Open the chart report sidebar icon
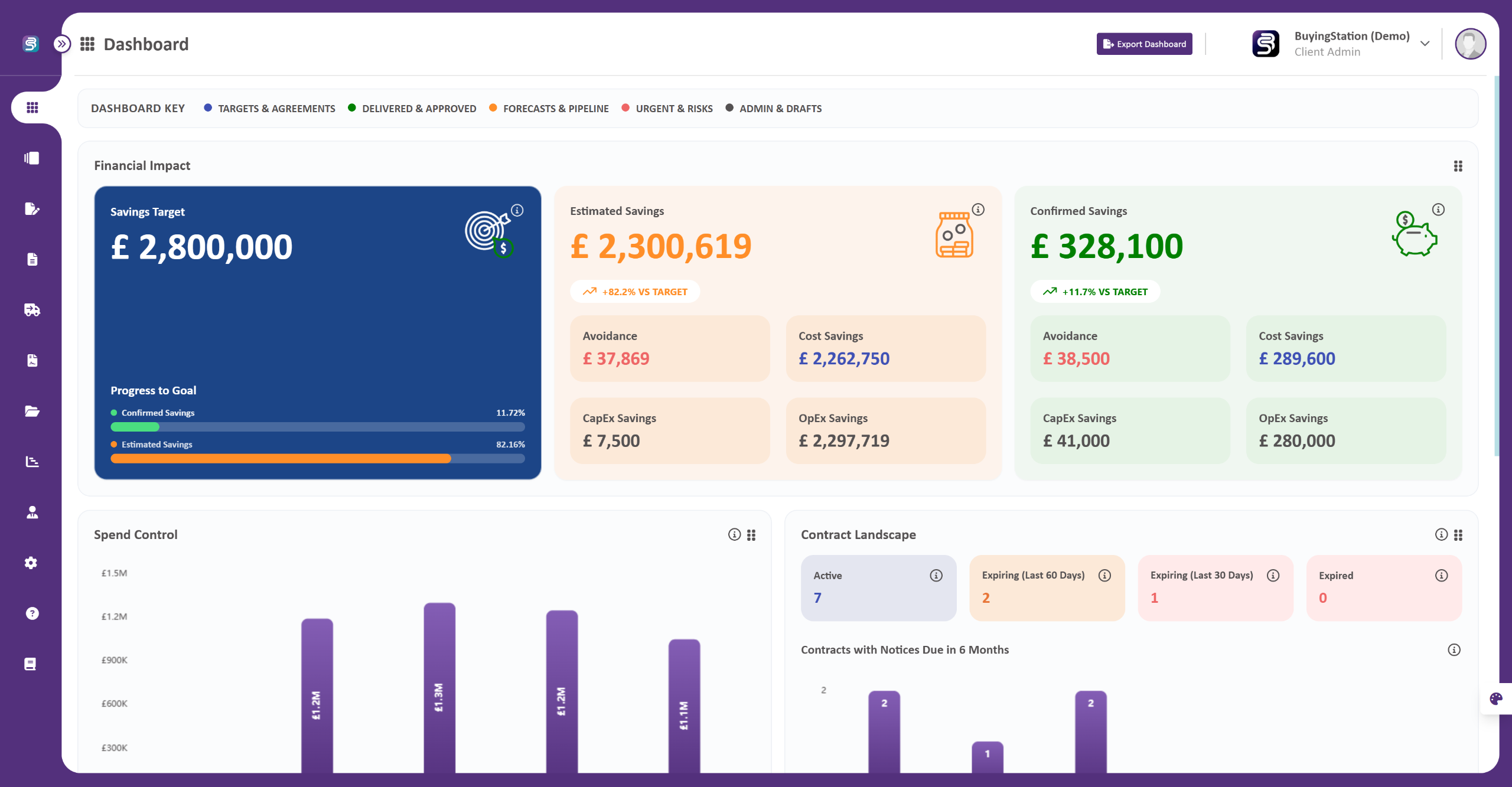This screenshot has width=1512, height=787. (32, 462)
